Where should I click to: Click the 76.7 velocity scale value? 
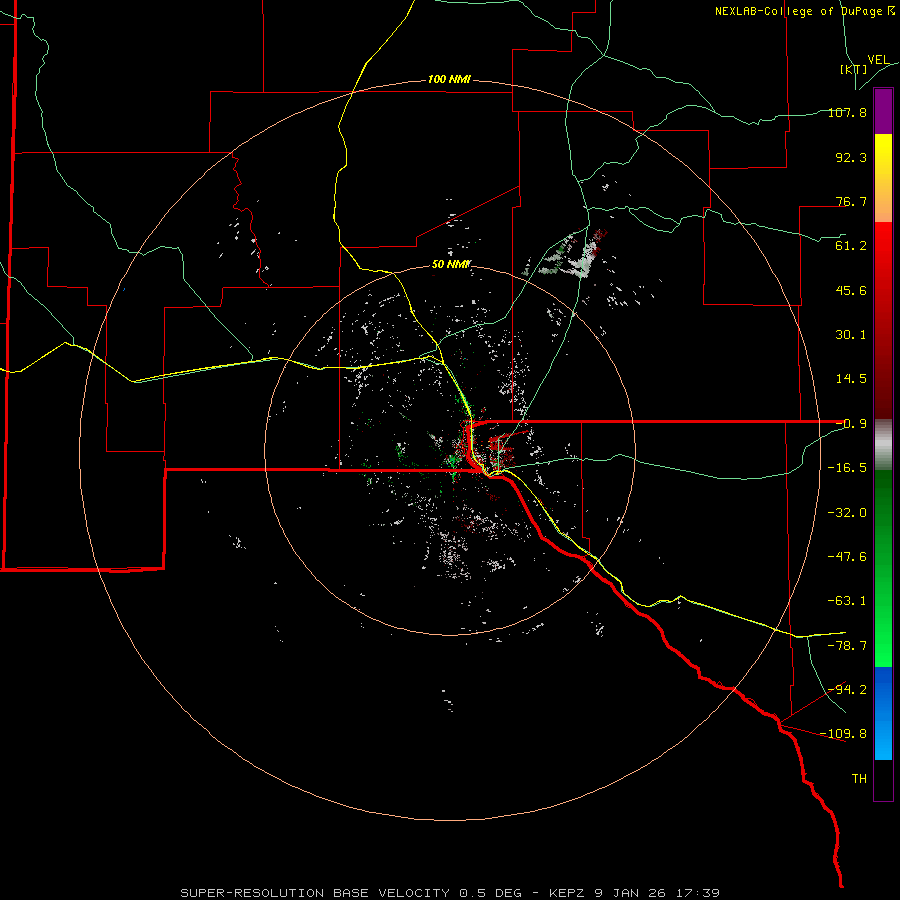(851, 201)
